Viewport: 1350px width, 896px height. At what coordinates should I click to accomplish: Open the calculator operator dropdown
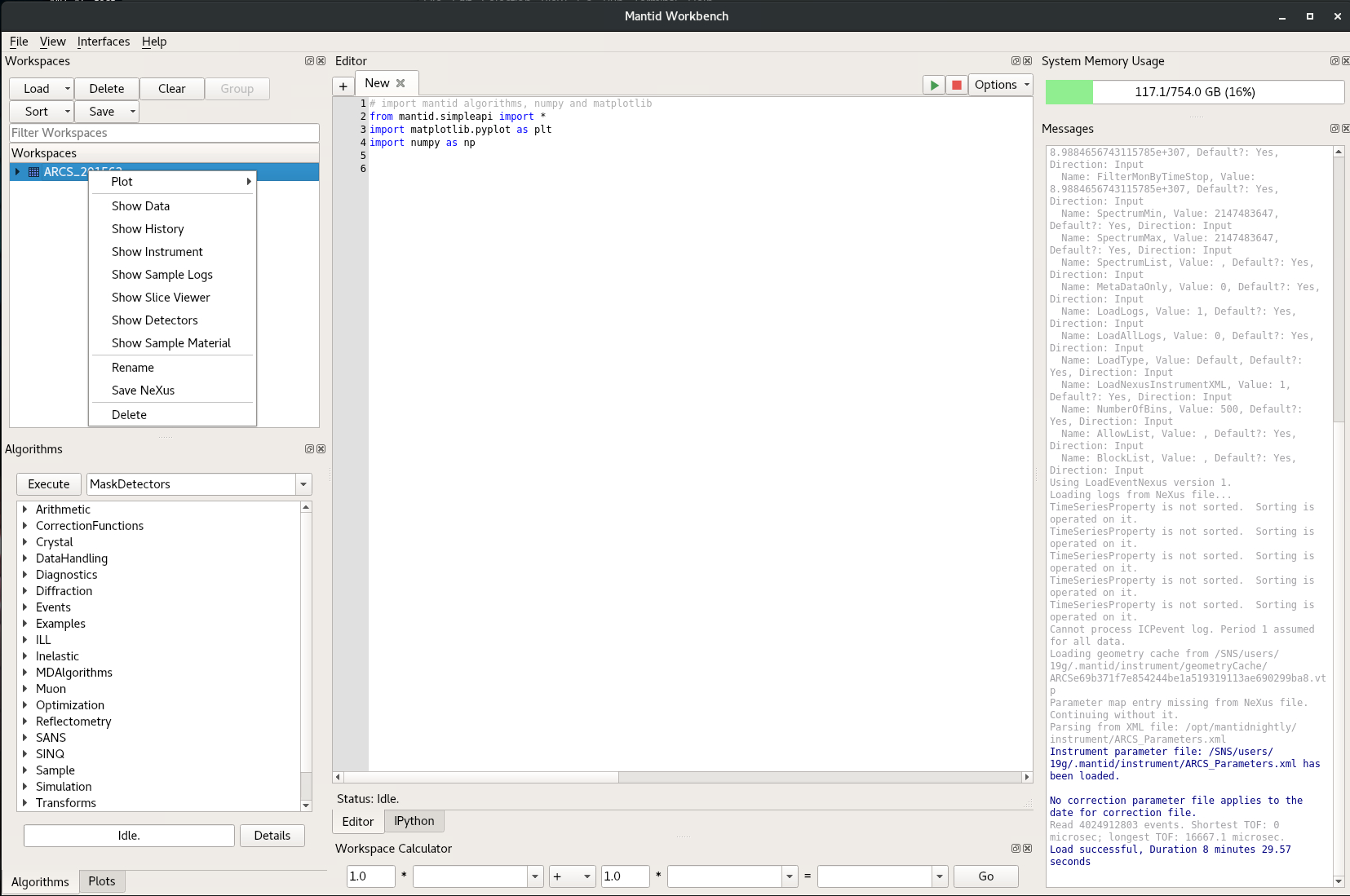(572, 876)
